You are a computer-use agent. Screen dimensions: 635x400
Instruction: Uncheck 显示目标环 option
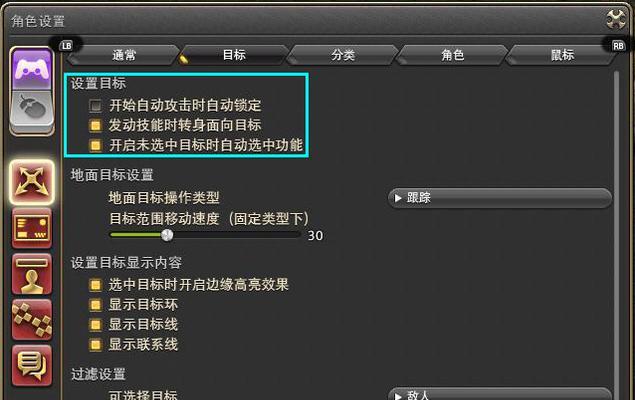[x=96, y=305]
